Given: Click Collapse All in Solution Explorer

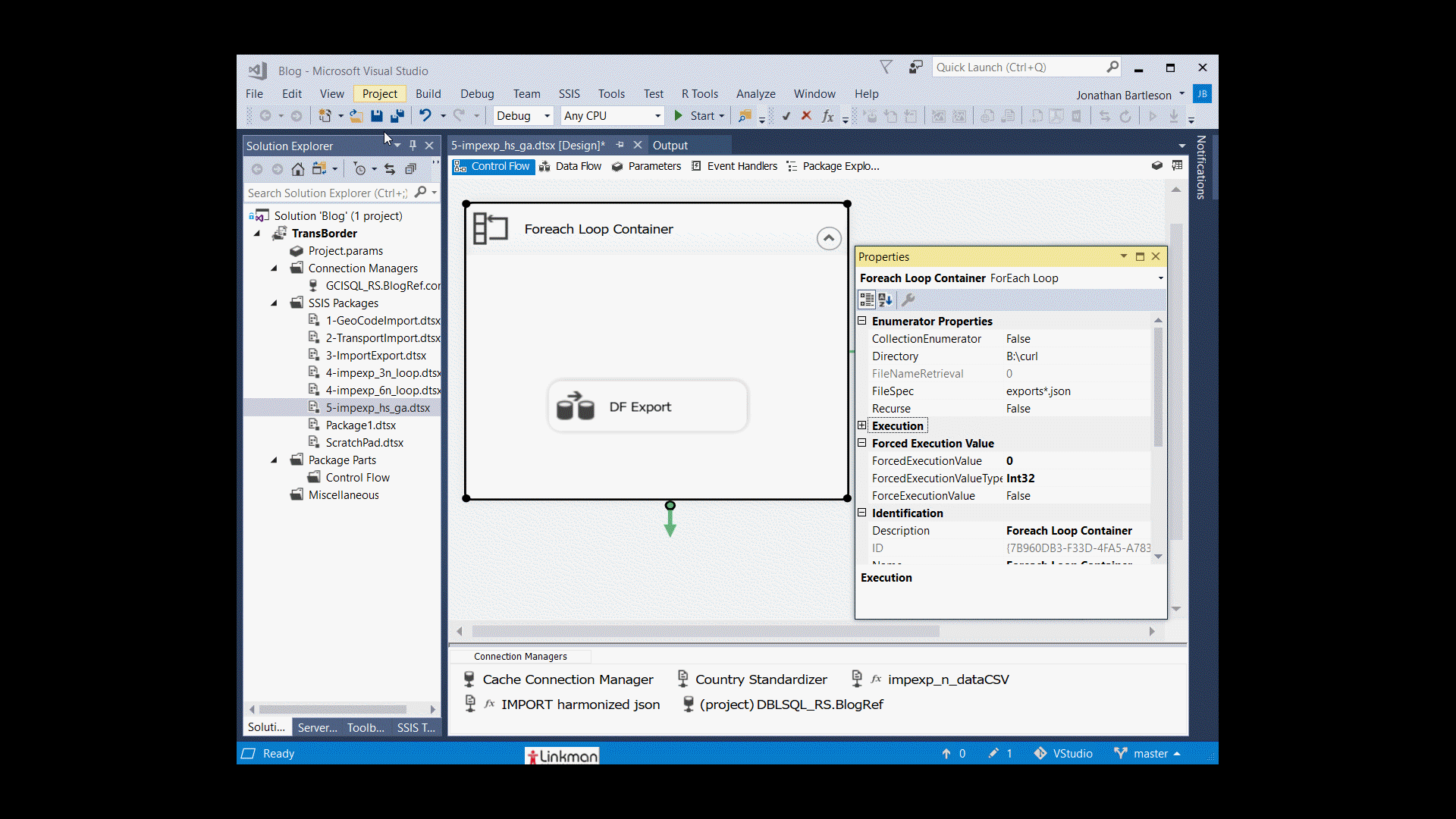Looking at the screenshot, I should (x=410, y=169).
